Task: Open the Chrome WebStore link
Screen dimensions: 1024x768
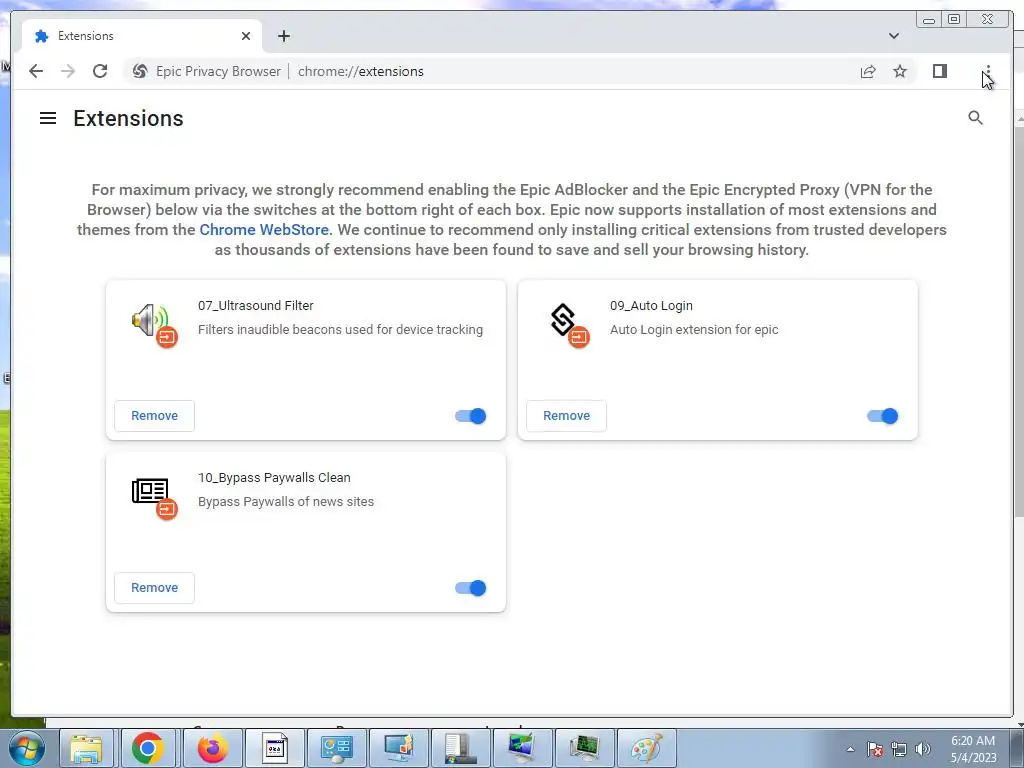Action: tap(264, 230)
